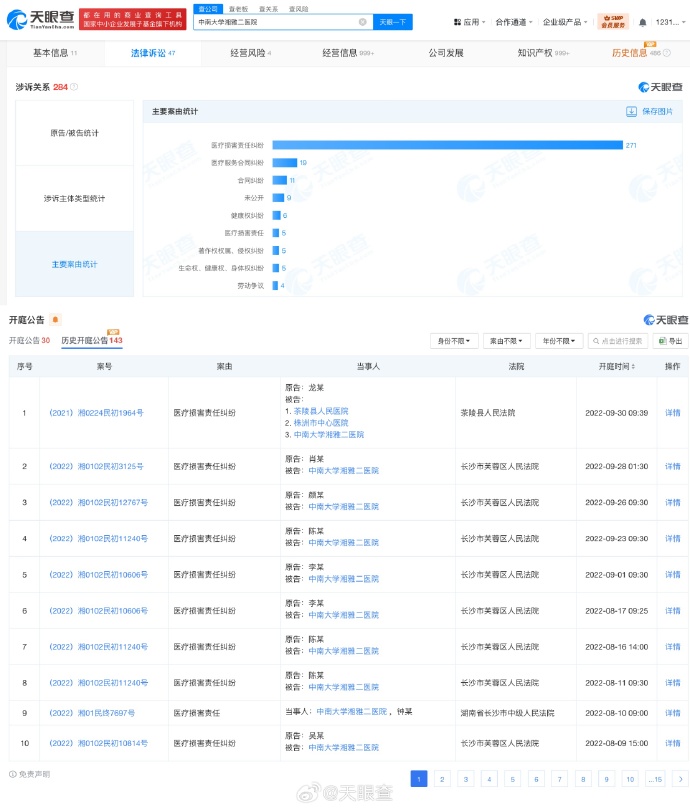The image size is (690, 809).
Task: Click 保存图片 label text
Action: (657, 111)
